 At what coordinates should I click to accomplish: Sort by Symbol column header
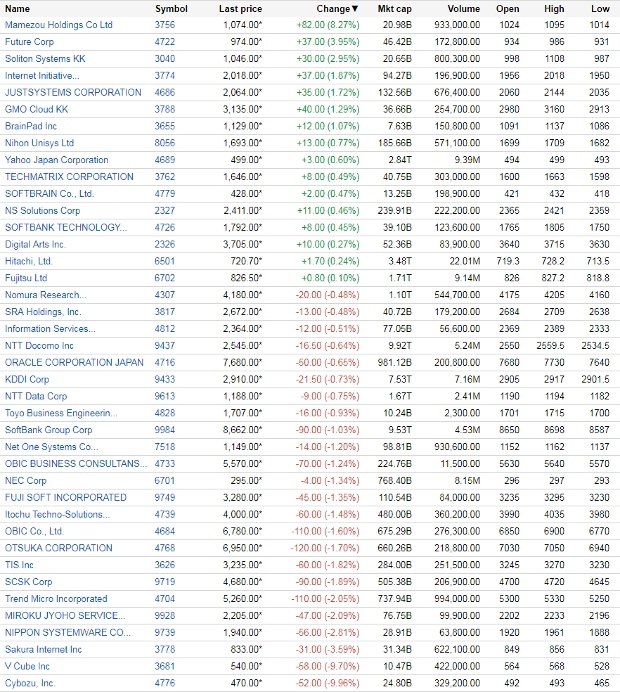pos(171,9)
